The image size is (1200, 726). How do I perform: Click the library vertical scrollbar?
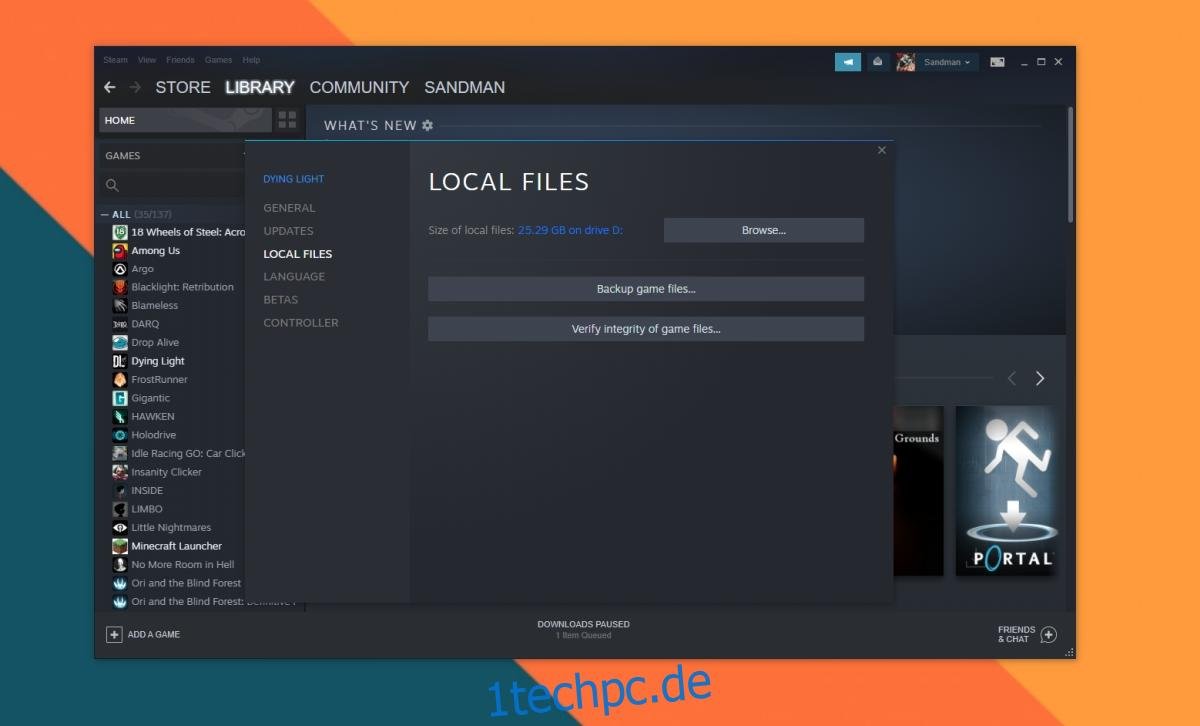point(1070,165)
